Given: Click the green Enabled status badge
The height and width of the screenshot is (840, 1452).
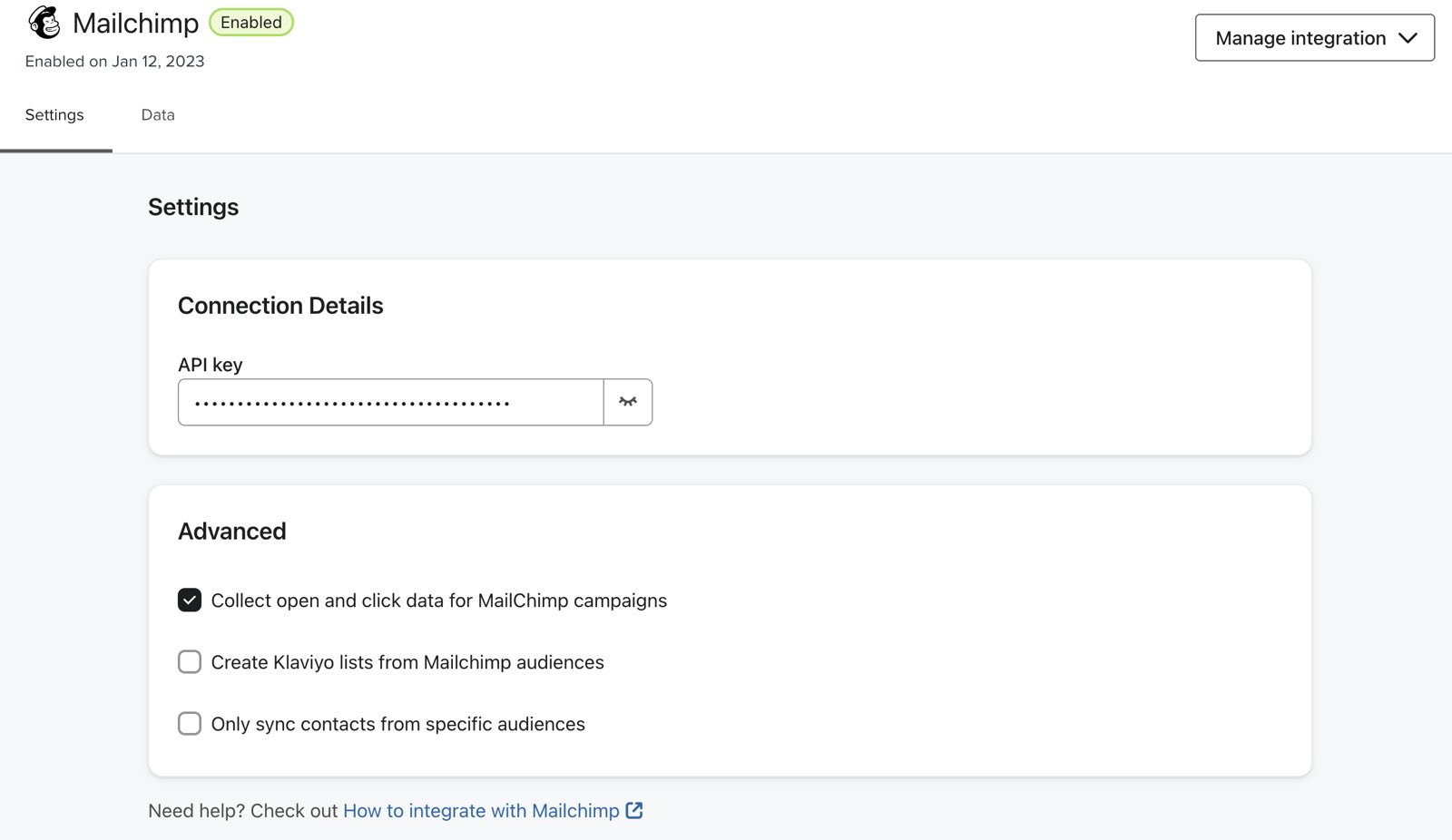Looking at the screenshot, I should coord(251,22).
